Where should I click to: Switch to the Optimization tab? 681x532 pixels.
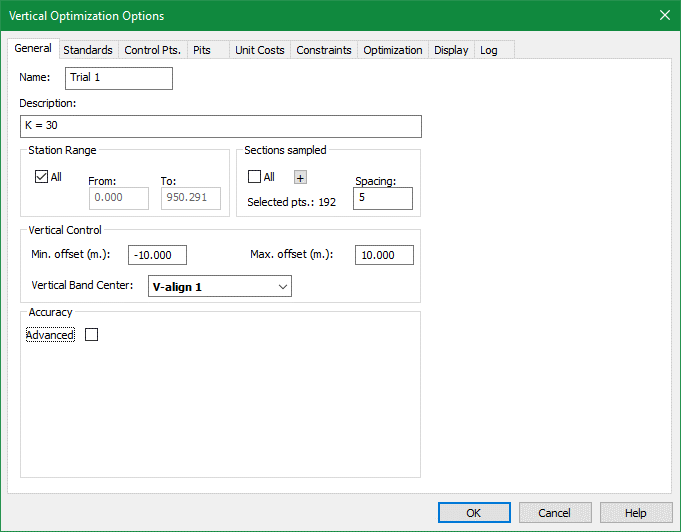tap(392, 50)
